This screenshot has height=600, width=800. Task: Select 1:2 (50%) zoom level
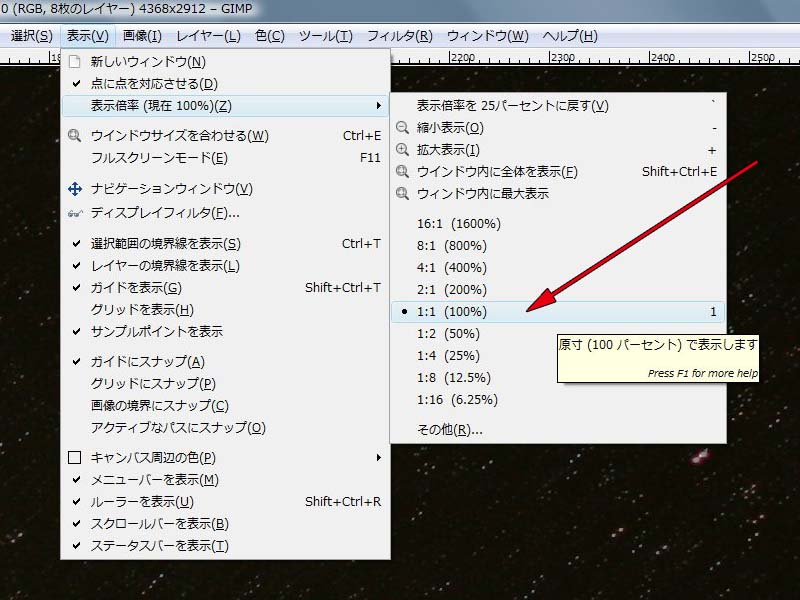pyautogui.click(x=558, y=333)
